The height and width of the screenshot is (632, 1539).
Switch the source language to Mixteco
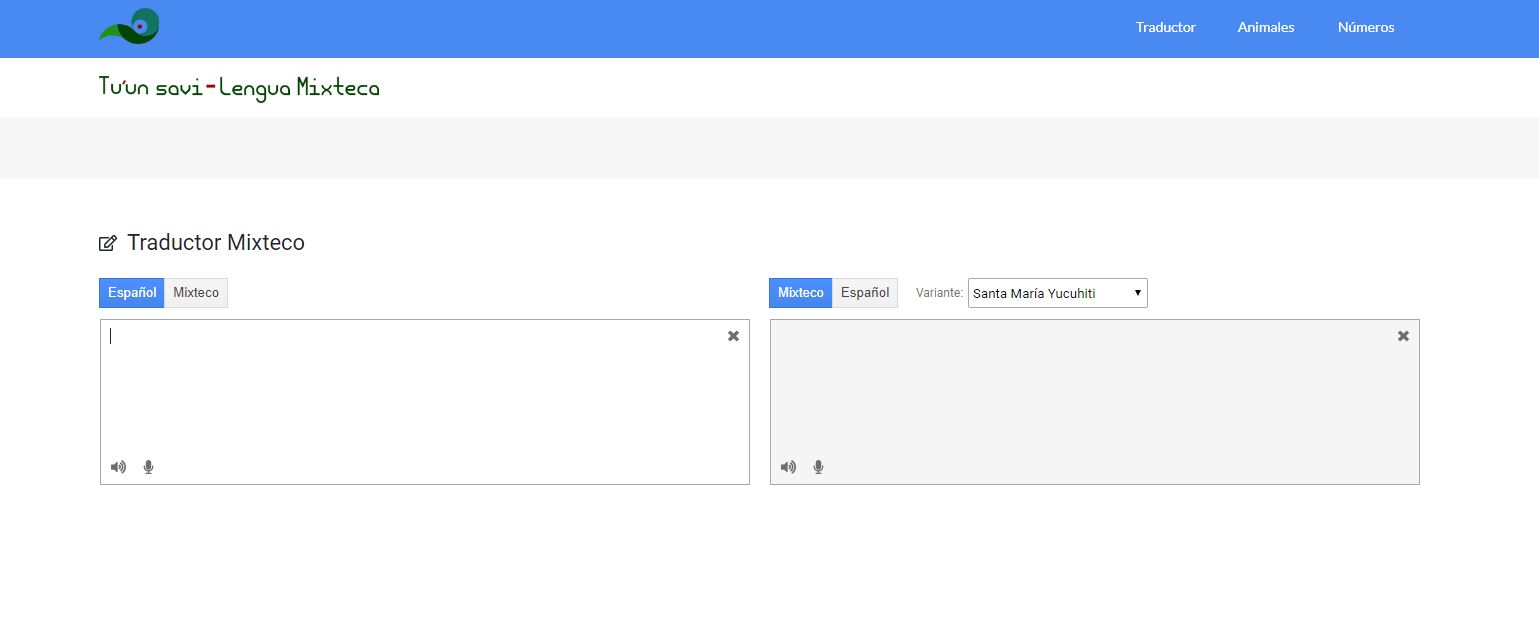196,293
